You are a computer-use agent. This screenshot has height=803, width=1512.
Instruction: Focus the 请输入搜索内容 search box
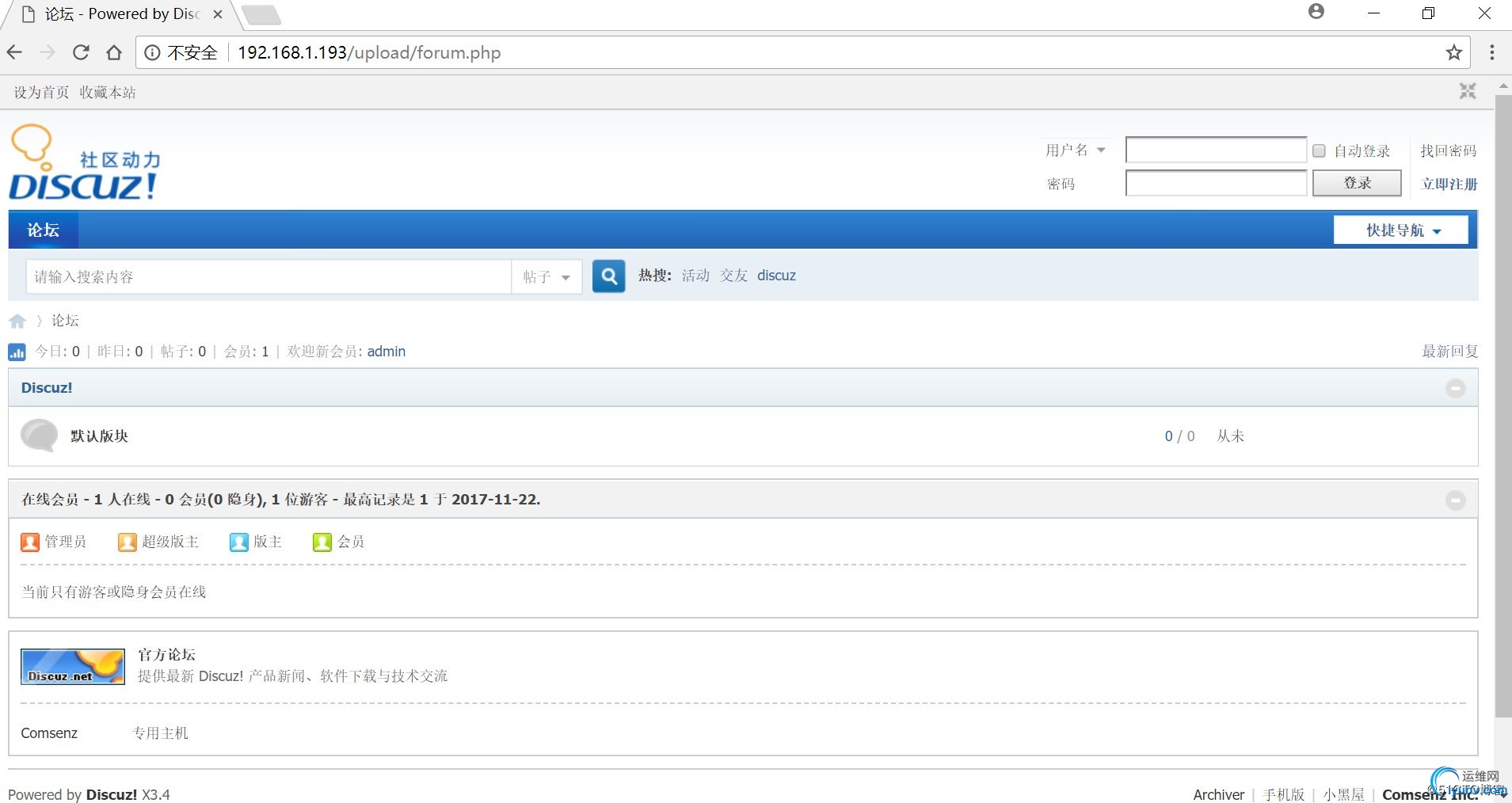pos(269,277)
